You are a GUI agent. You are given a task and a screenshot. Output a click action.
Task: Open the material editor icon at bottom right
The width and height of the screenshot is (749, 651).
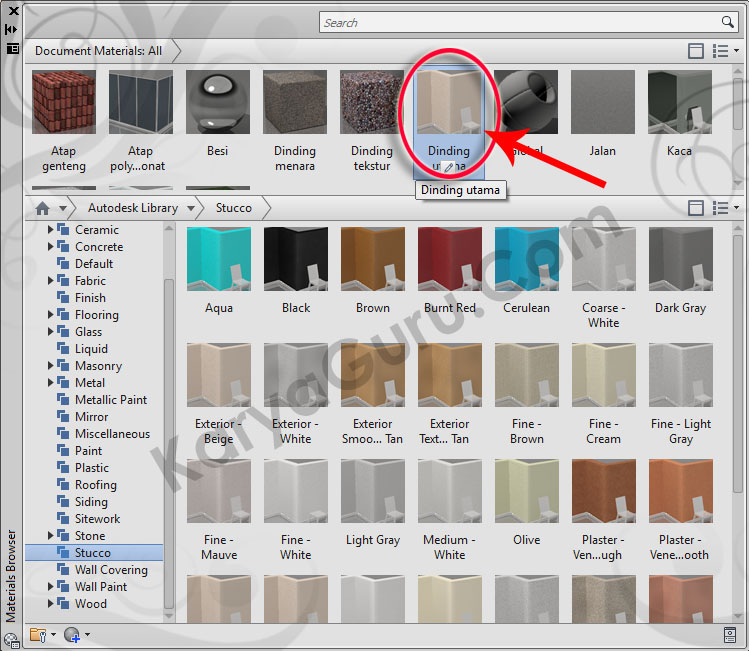tap(730, 634)
